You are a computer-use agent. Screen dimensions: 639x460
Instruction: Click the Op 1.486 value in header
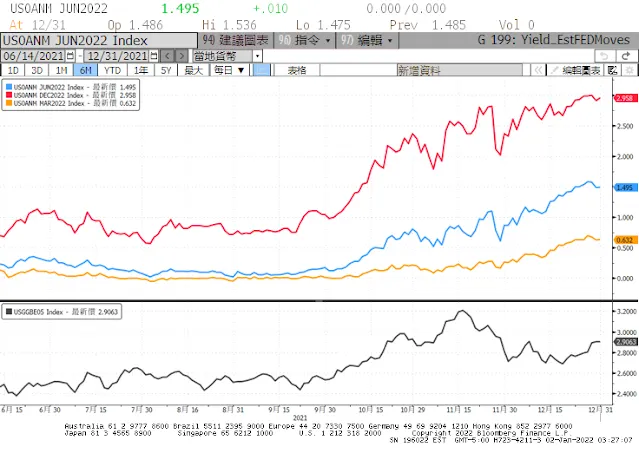(x=135, y=25)
